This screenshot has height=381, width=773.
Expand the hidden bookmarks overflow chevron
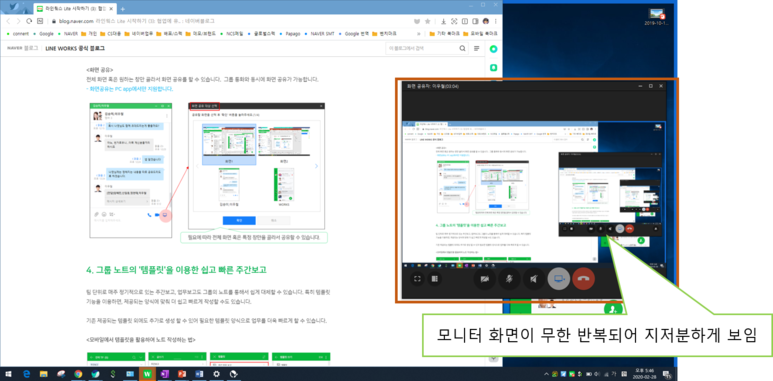(x=419, y=34)
